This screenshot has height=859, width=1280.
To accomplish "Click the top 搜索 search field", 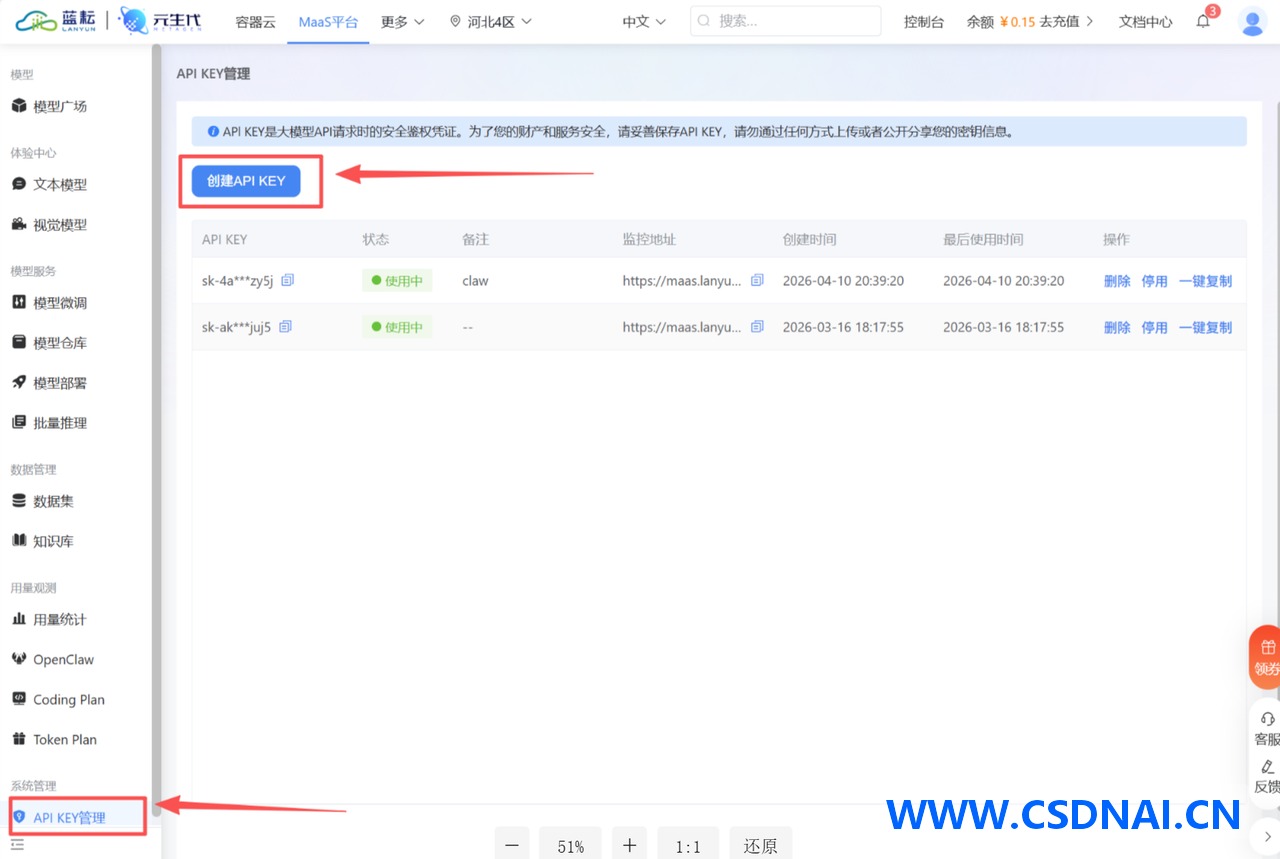I will [x=785, y=21].
